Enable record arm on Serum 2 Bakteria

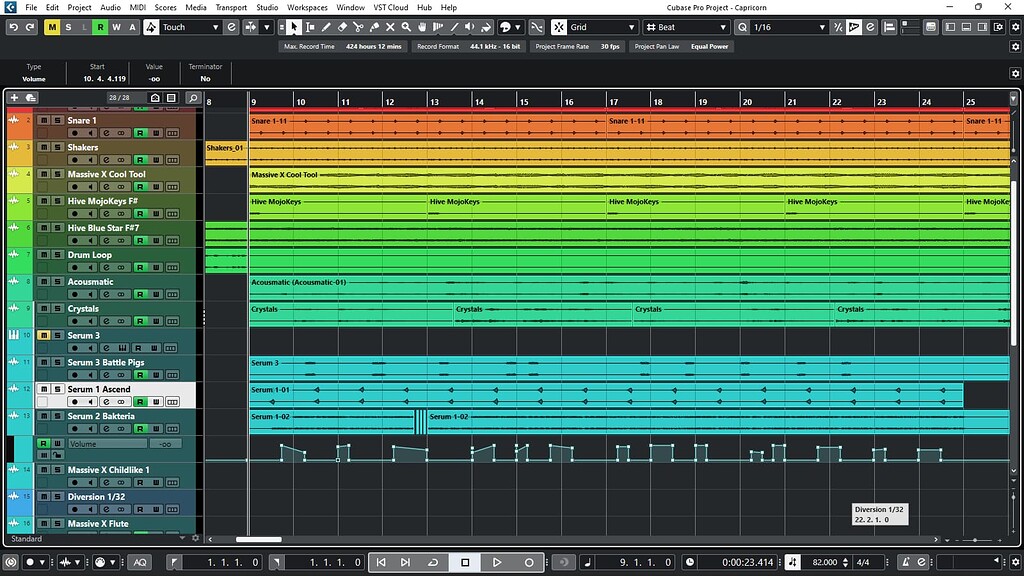(x=75, y=428)
